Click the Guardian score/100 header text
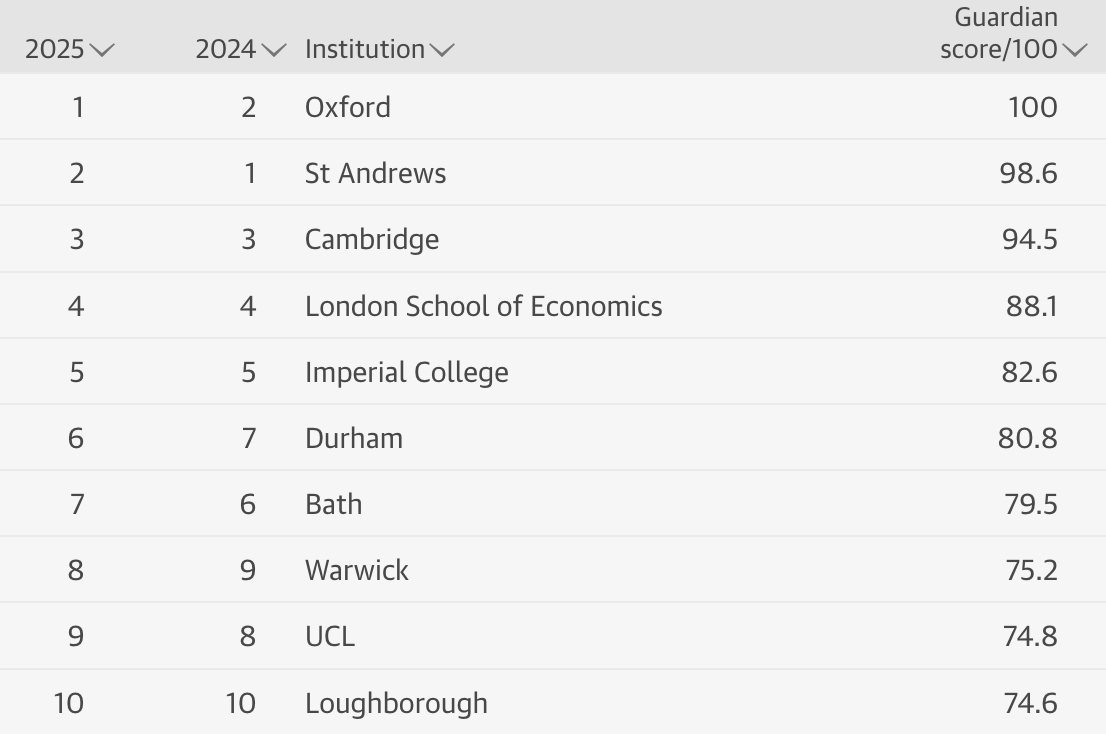The width and height of the screenshot is (1106, 734). click(999, 33)
